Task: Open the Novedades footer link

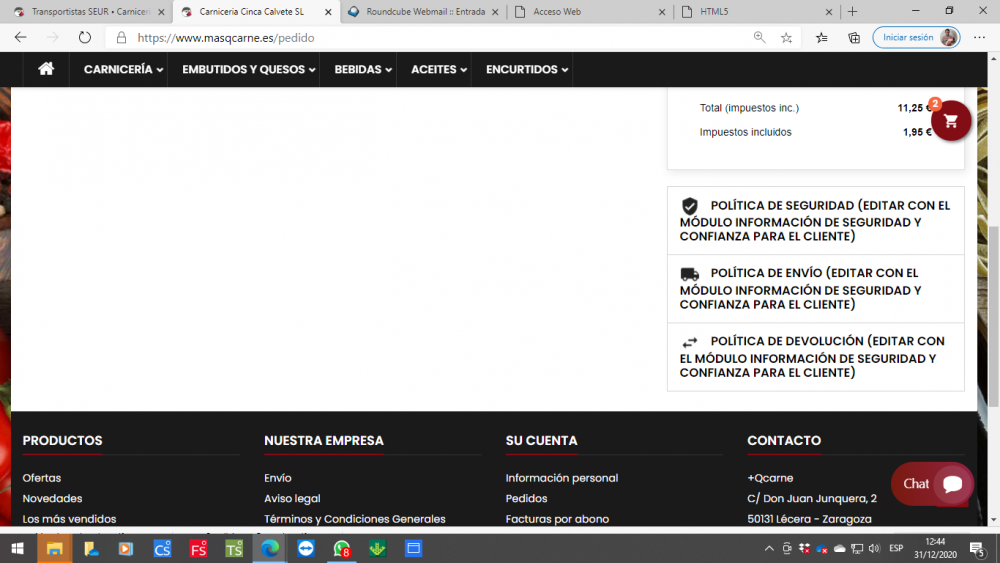Action: [x=52, y=499]
